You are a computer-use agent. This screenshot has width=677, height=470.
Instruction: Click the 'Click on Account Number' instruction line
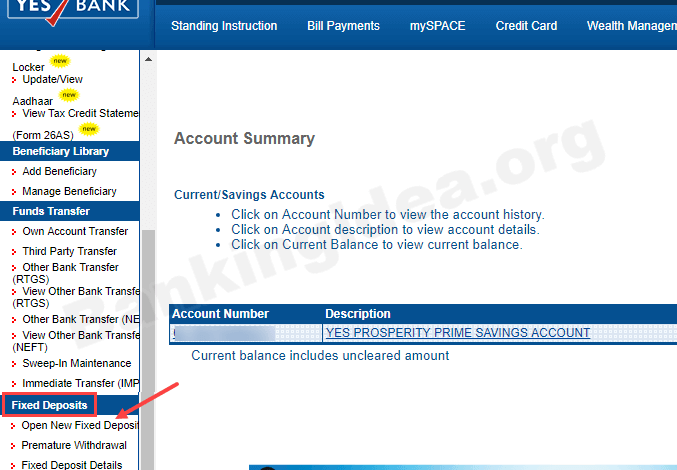(388, 214)
